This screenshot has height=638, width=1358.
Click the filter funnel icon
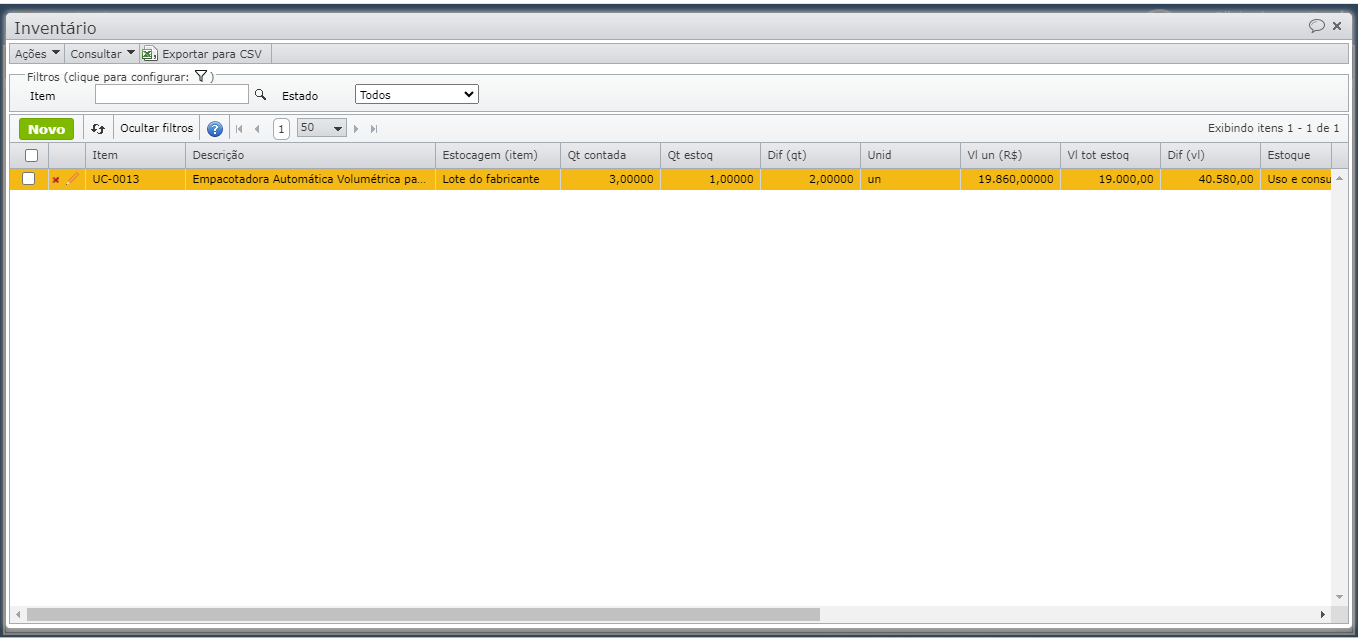[201, 76]
